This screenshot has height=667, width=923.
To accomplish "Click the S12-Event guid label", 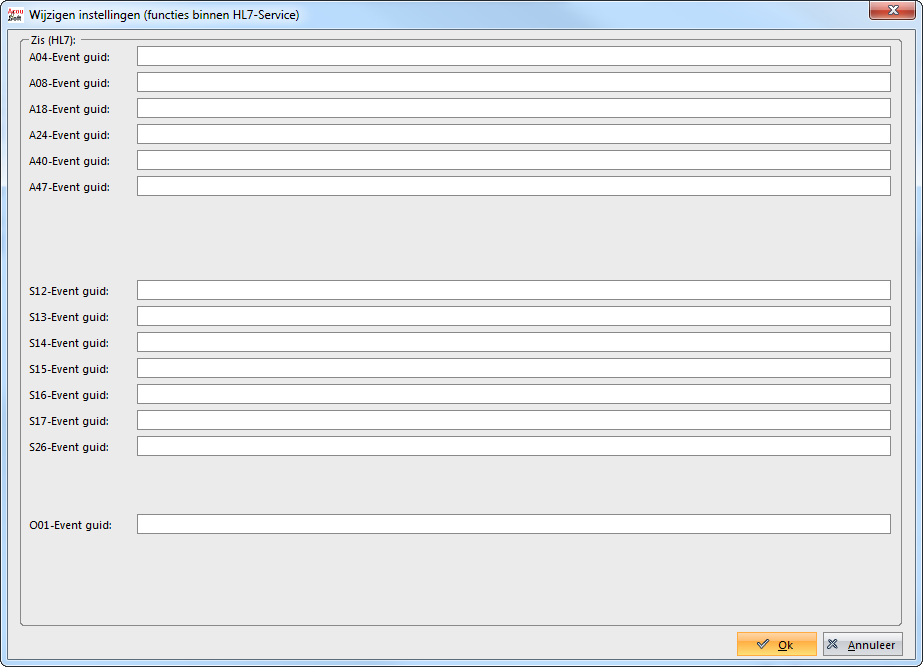I will click(69, 291).
